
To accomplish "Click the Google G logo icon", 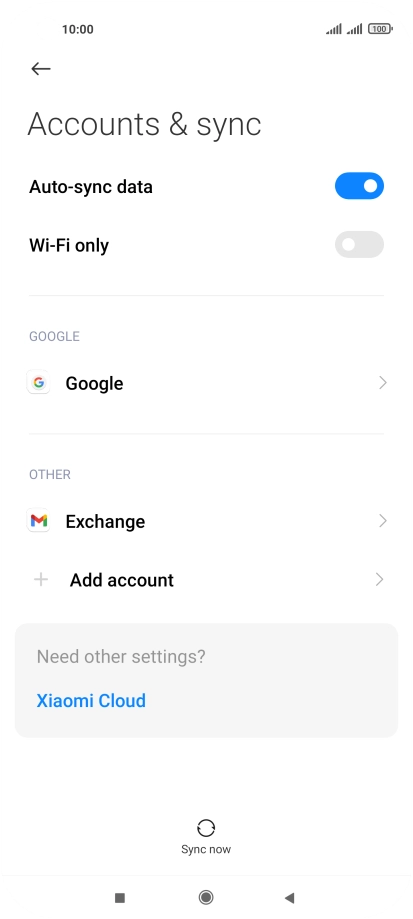I will (39, 383).
